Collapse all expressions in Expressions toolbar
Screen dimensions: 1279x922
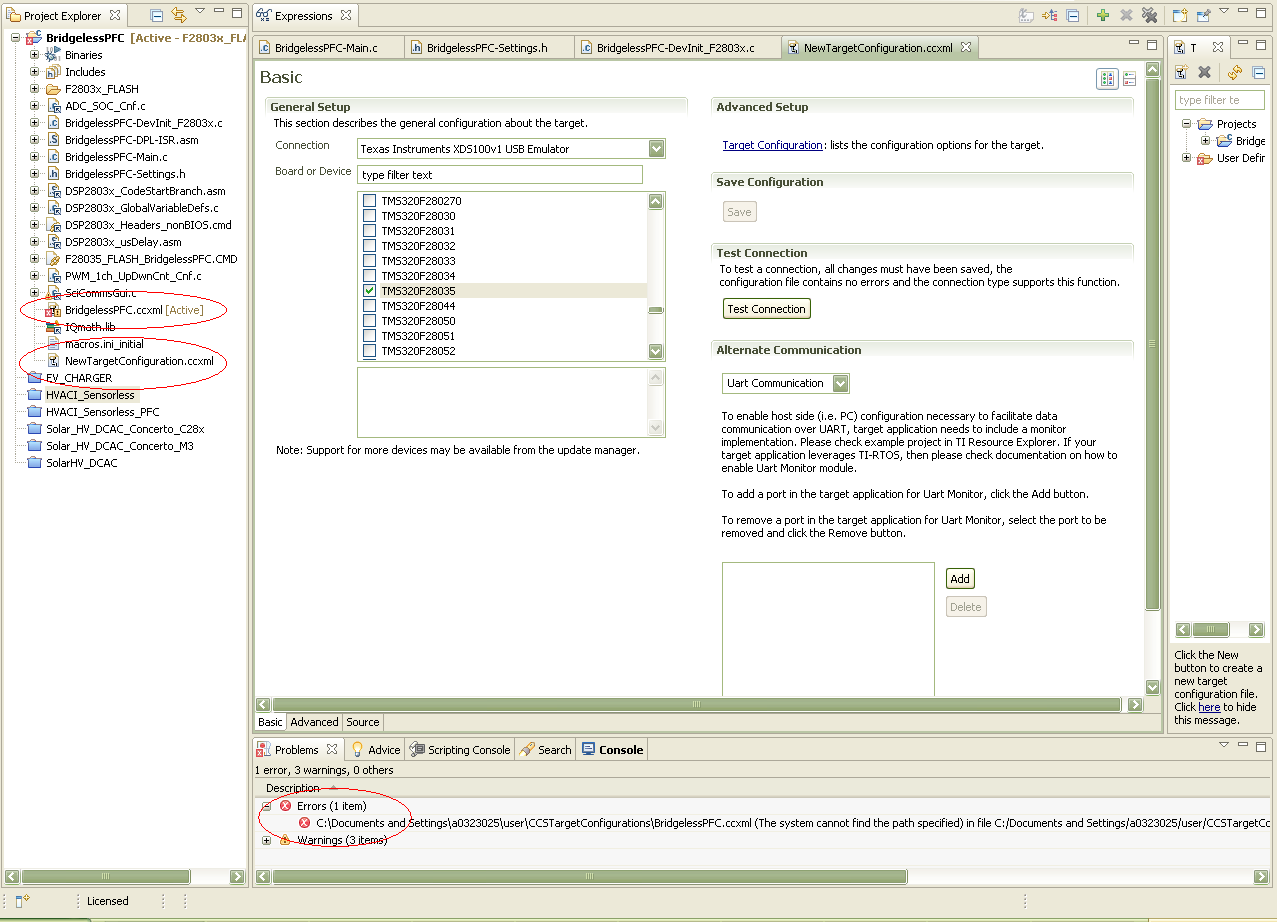1072,16
